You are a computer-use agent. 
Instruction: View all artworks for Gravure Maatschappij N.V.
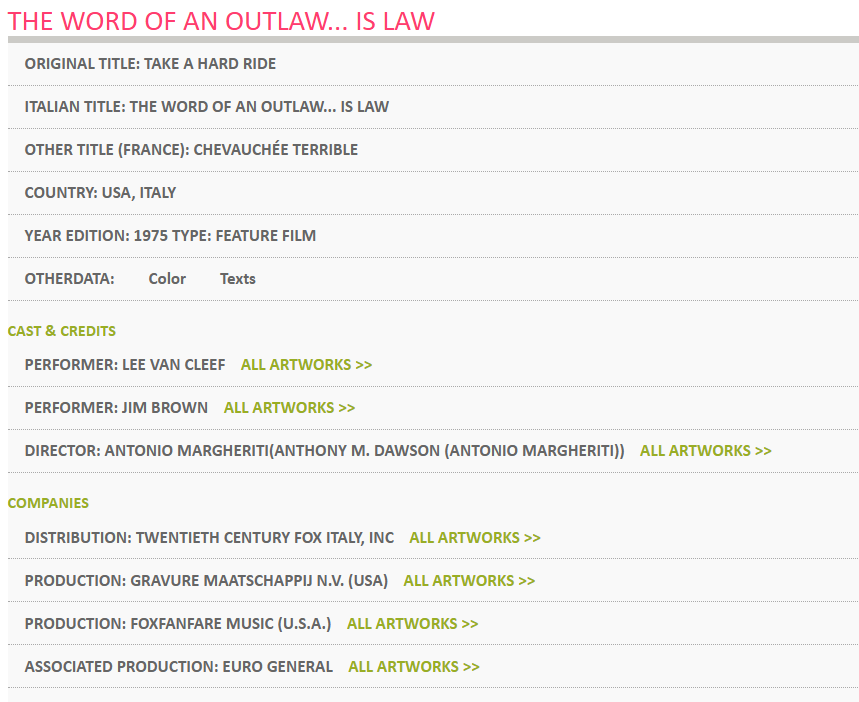469,581
